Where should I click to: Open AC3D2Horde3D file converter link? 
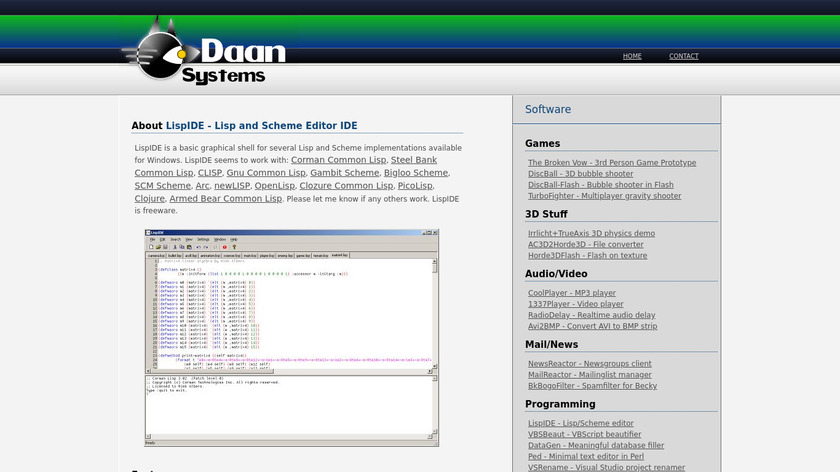tap(586, 244)
